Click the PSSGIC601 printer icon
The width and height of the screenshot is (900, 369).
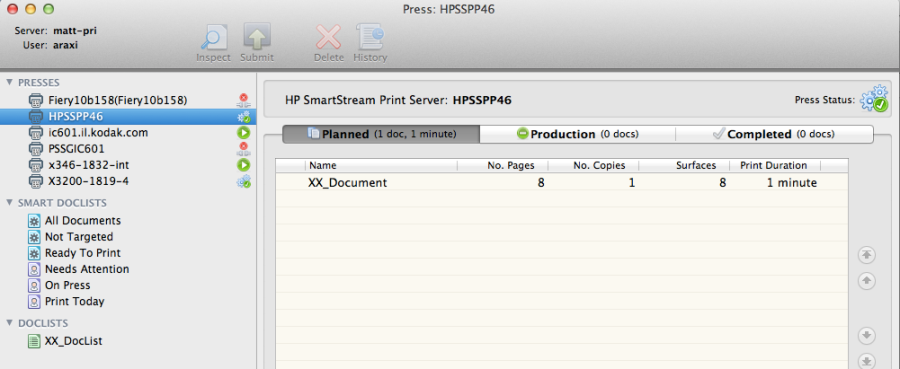(36, 149)
